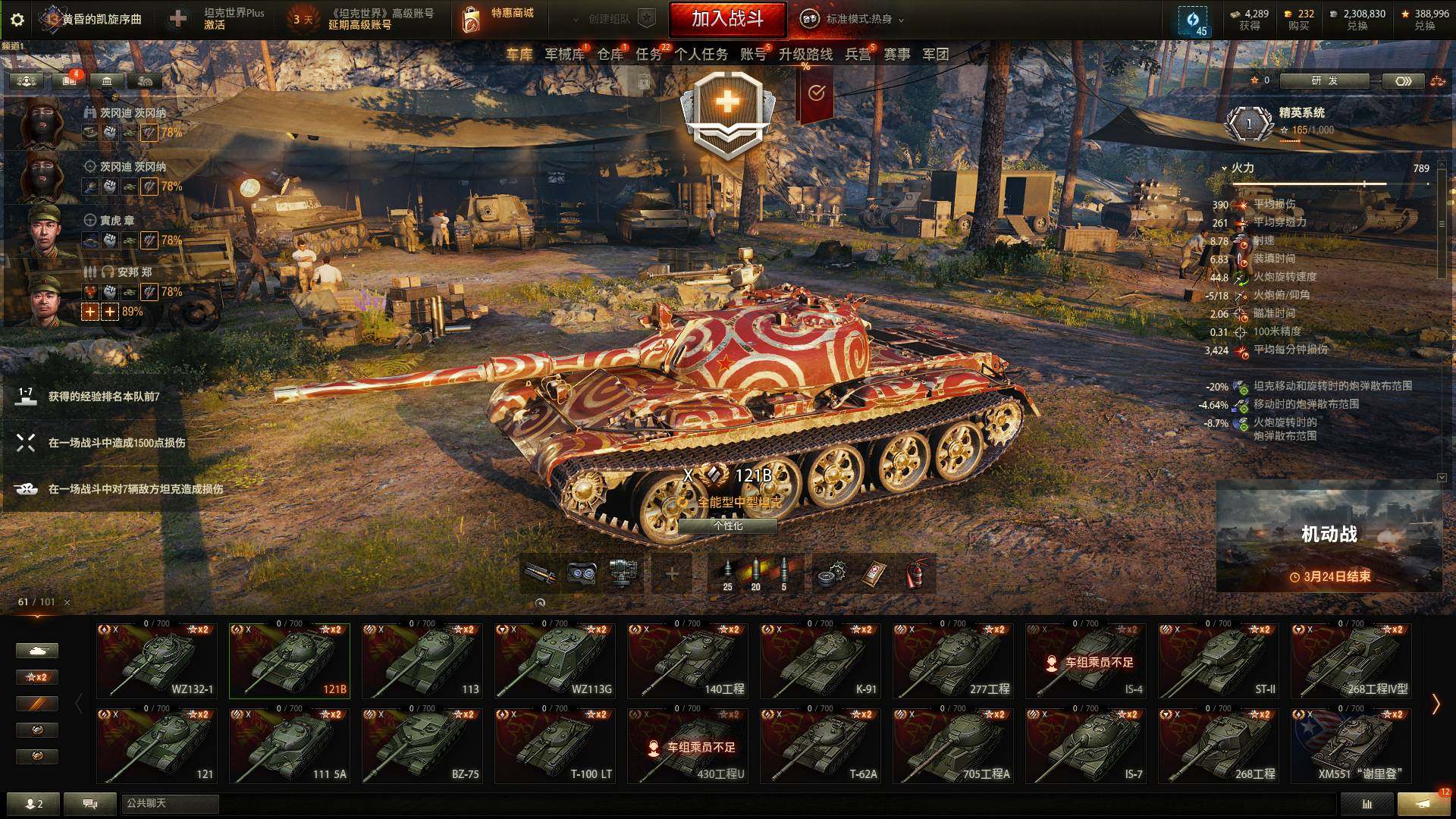Open the binocular optics equipment slot
Screen dimensions: 1456x819
tap(582, 574)
